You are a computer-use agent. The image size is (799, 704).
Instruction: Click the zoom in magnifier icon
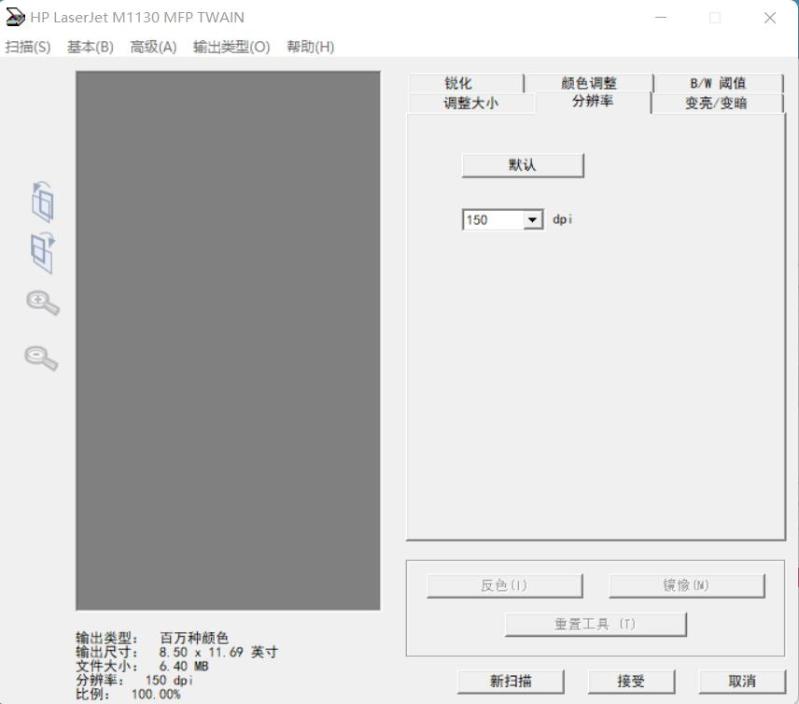click(43, 303)
